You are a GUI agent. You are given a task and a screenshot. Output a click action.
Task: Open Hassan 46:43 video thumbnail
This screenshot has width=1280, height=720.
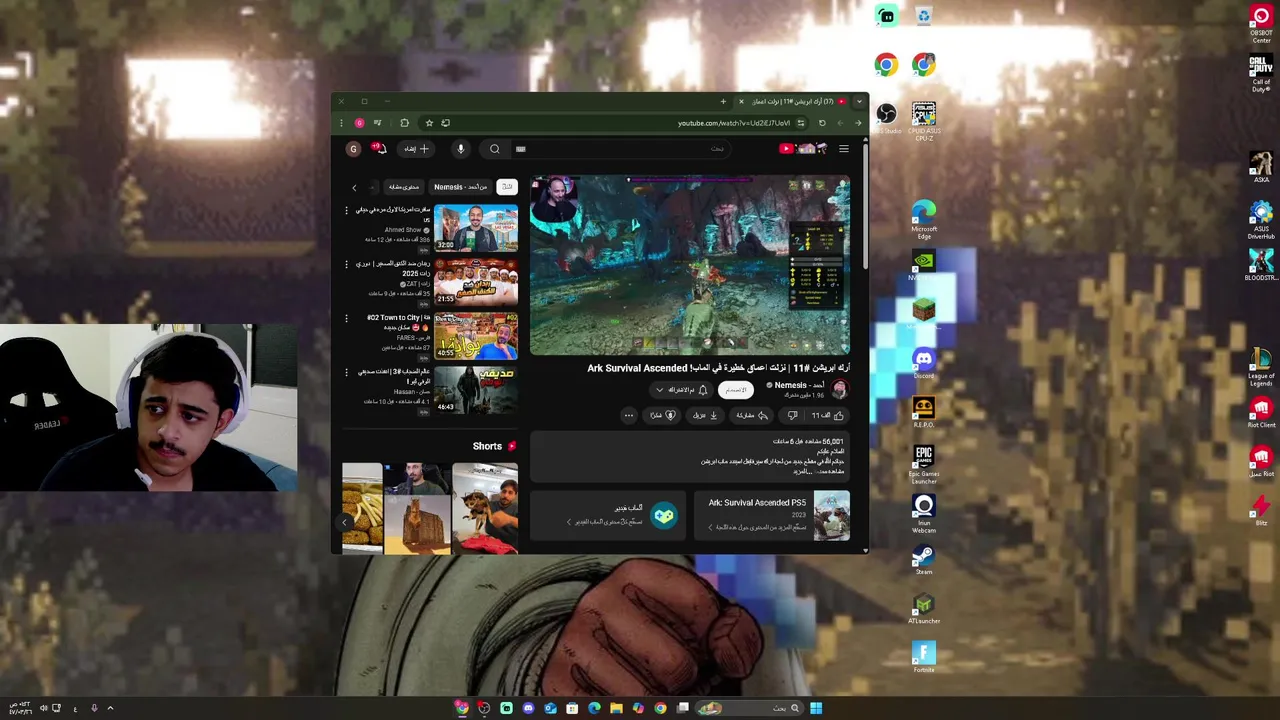[x=476, y=390]
